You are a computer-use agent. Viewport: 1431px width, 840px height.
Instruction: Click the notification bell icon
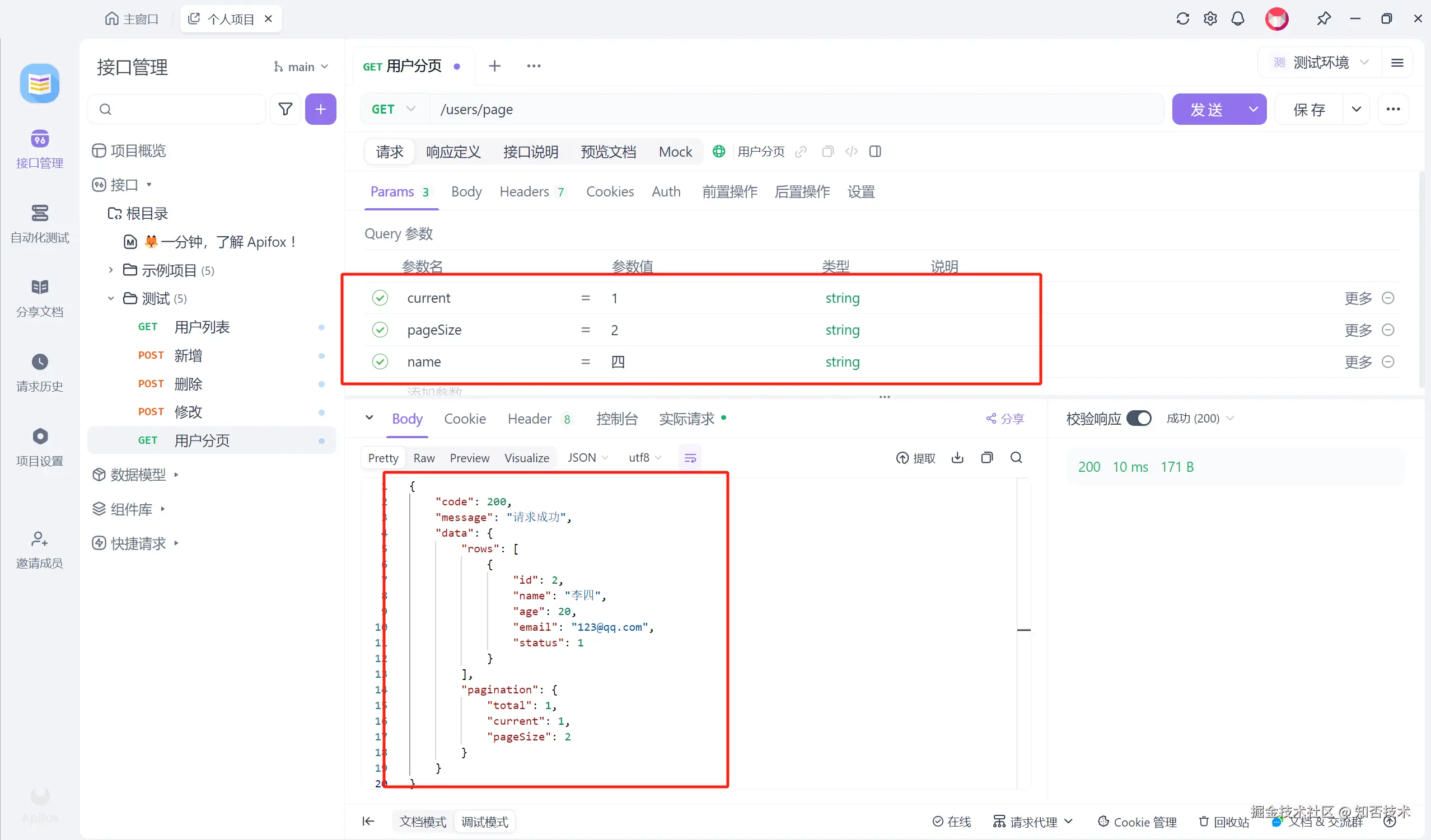[1237, 18]
